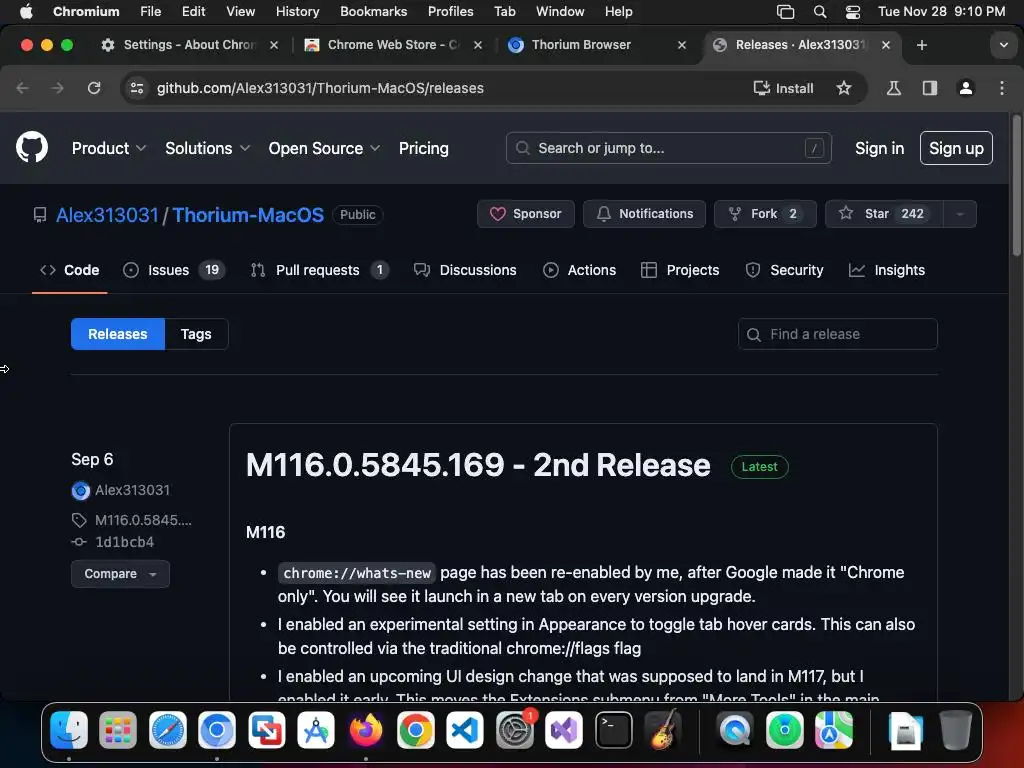
Task: Open Terminal from the dock
Action: [614, 729]
